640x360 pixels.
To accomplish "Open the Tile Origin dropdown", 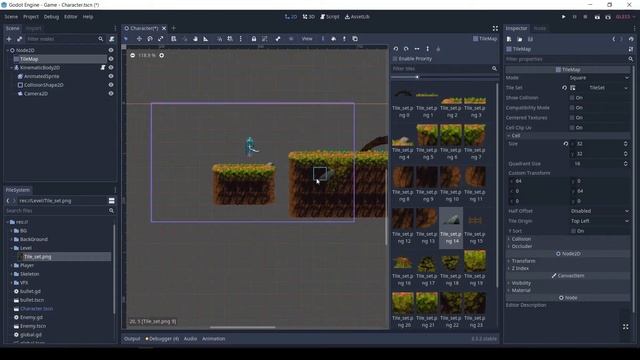I will click(599, 221).
